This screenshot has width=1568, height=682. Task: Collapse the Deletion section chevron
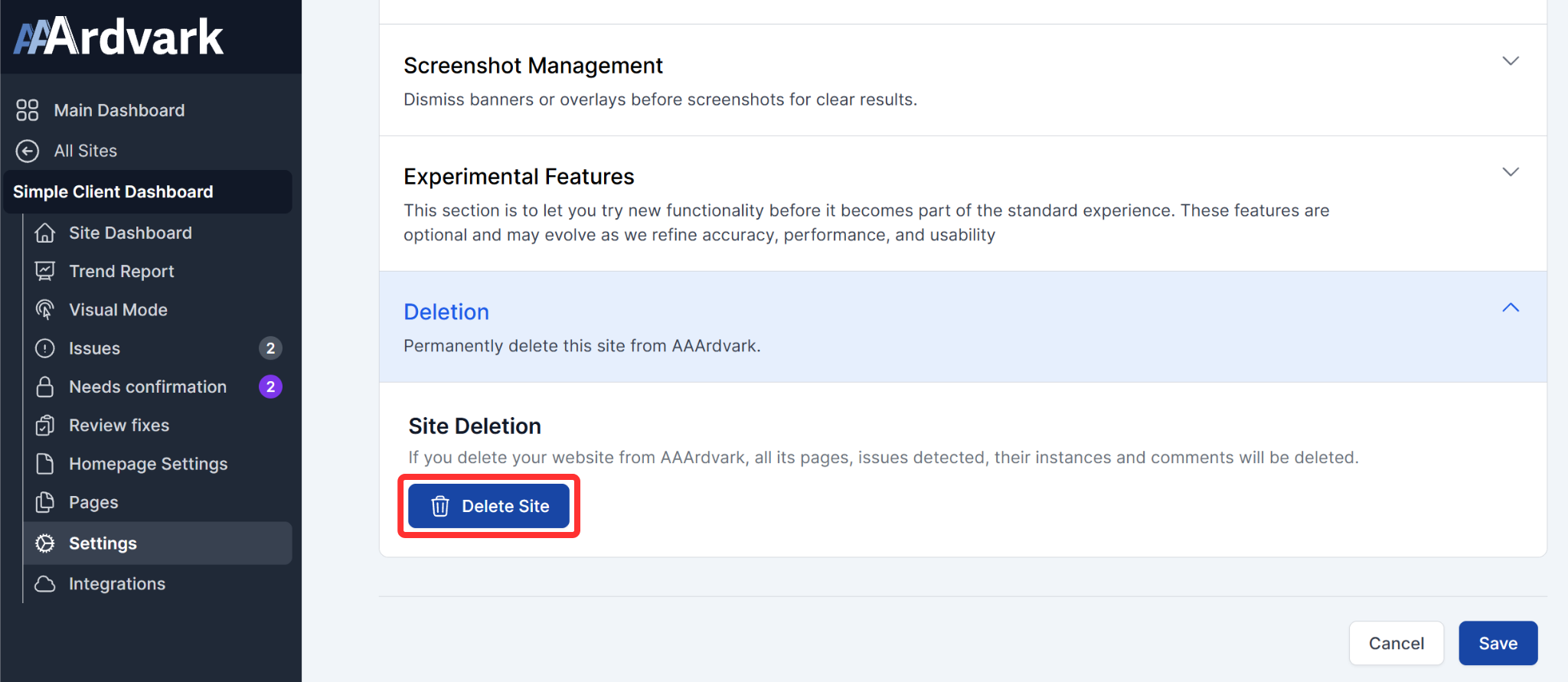coord(1511,308)
